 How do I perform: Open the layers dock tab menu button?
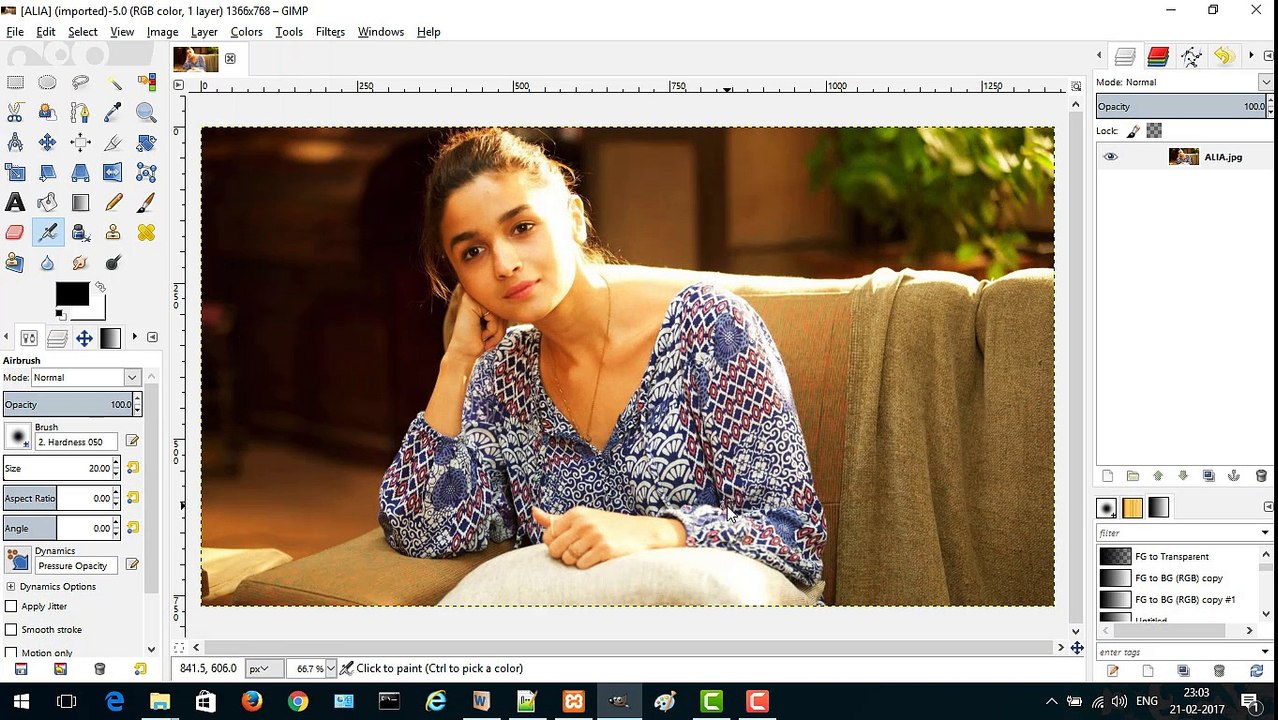pos(1268,56)
